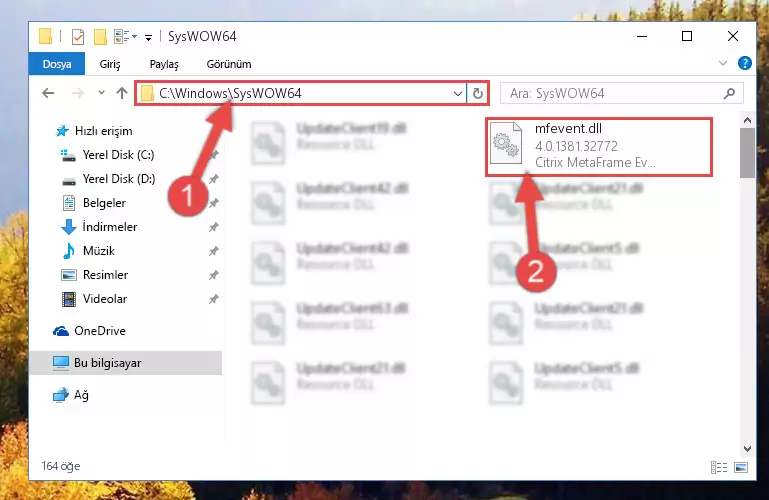Viewport: 769px width, 500px height.
Task: Click the folder icon in the title bar
Action: [x=45, y=36]
